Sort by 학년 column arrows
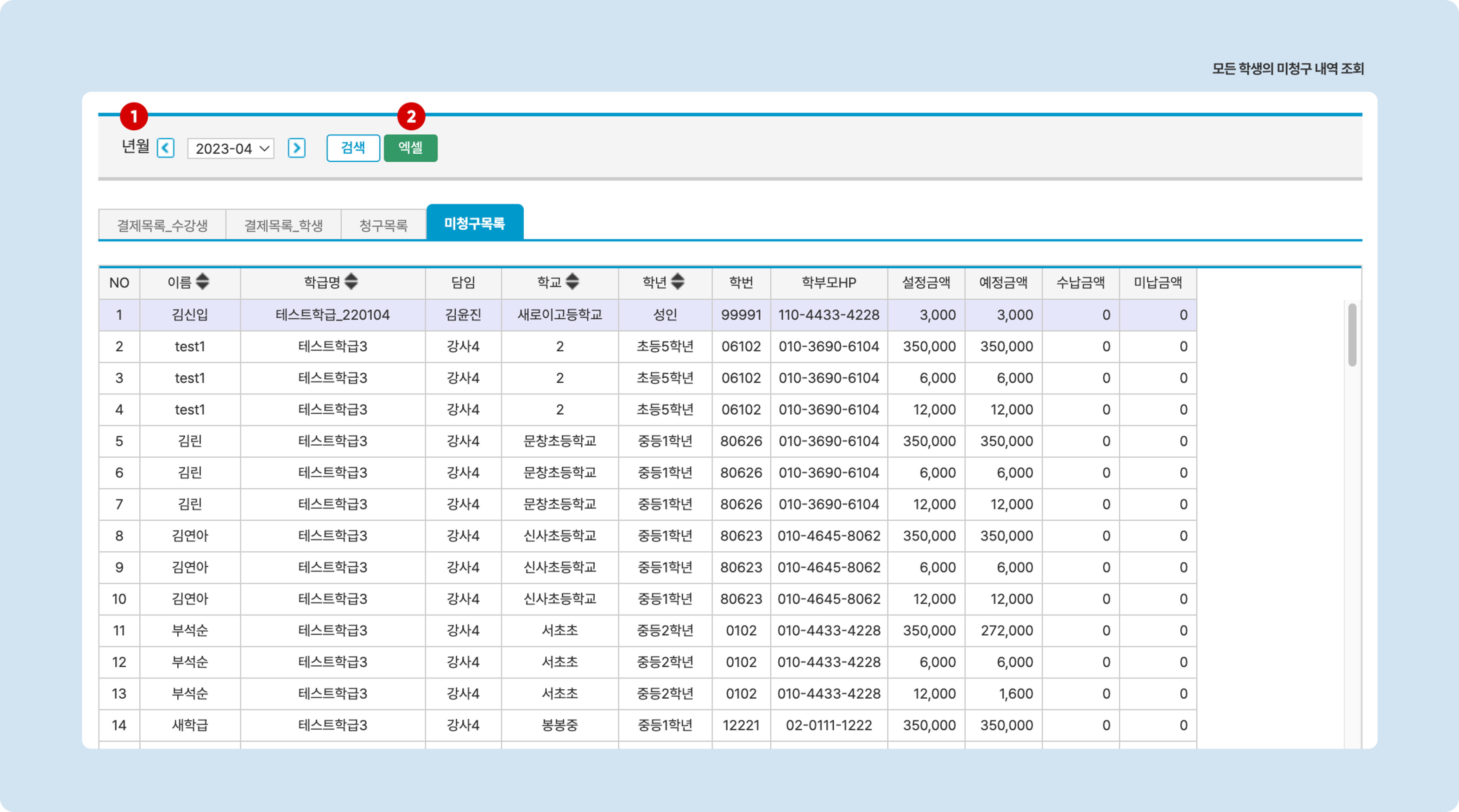This screenshot has width=1459, height=812. pos(678,281)
